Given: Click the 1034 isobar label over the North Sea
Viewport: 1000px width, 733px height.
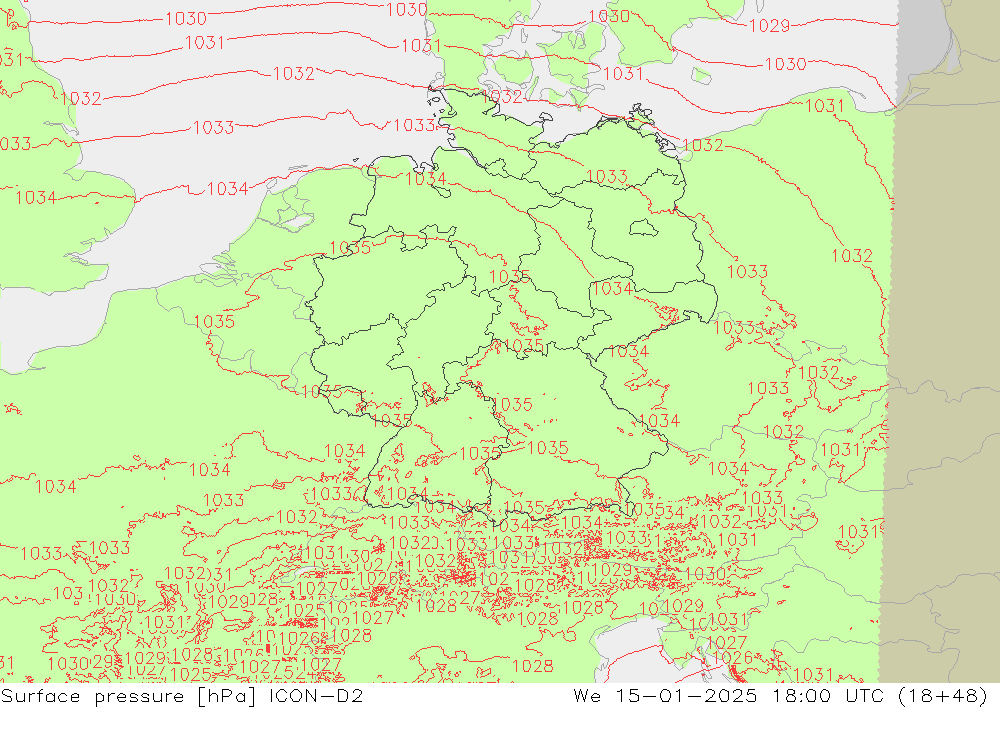Looking at the screenshot, I should click(x=227, y=189).
